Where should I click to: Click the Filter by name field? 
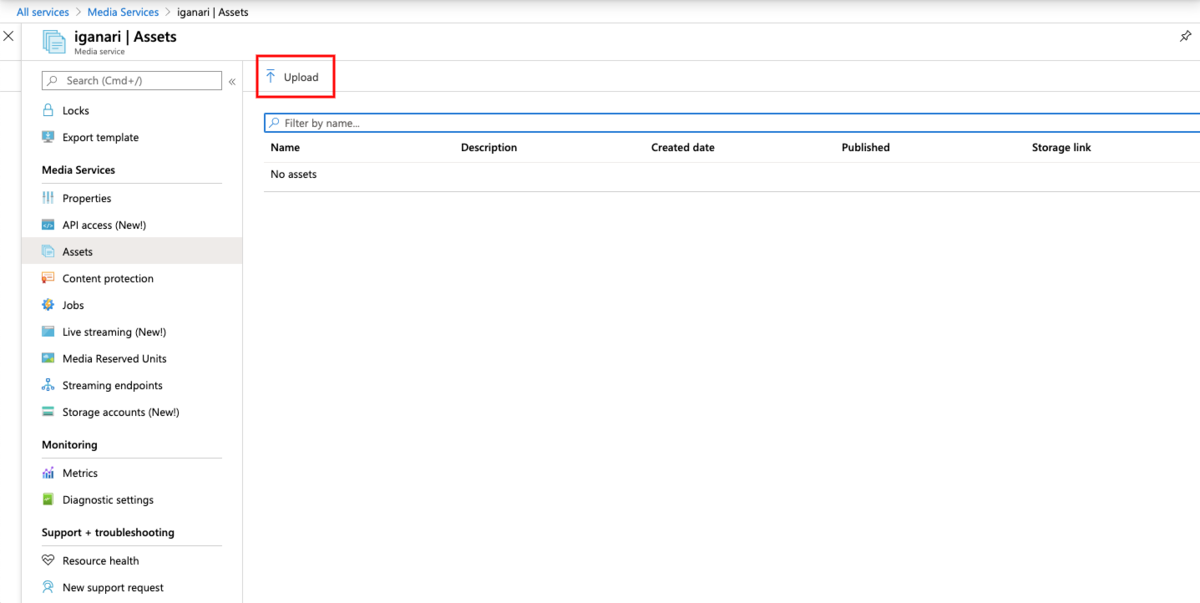(732, 123)
